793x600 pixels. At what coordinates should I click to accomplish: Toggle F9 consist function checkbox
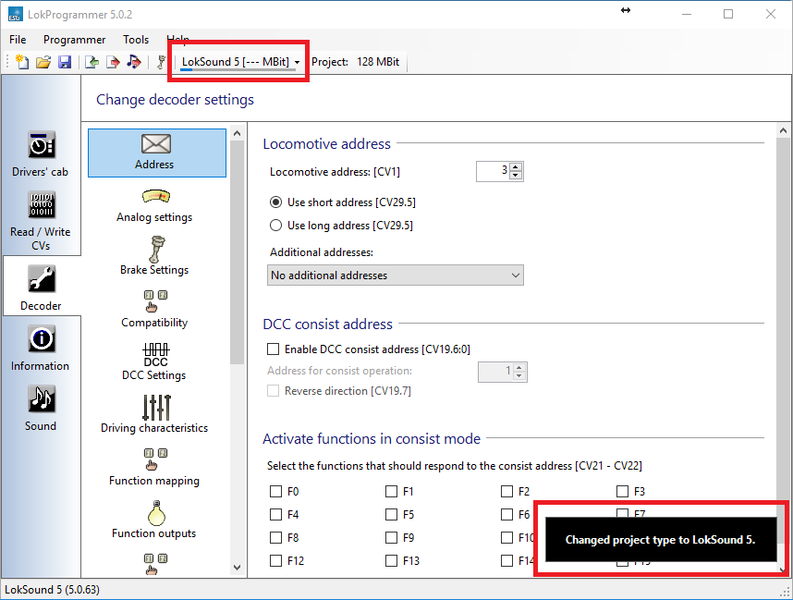(x=391, y=538)
